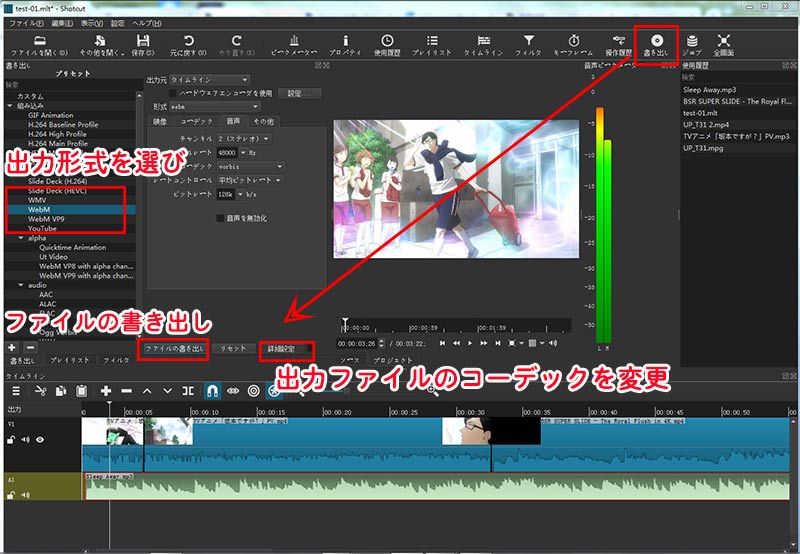Show the Playlist (プレイリスト) toolbar icon

[432, 41]
